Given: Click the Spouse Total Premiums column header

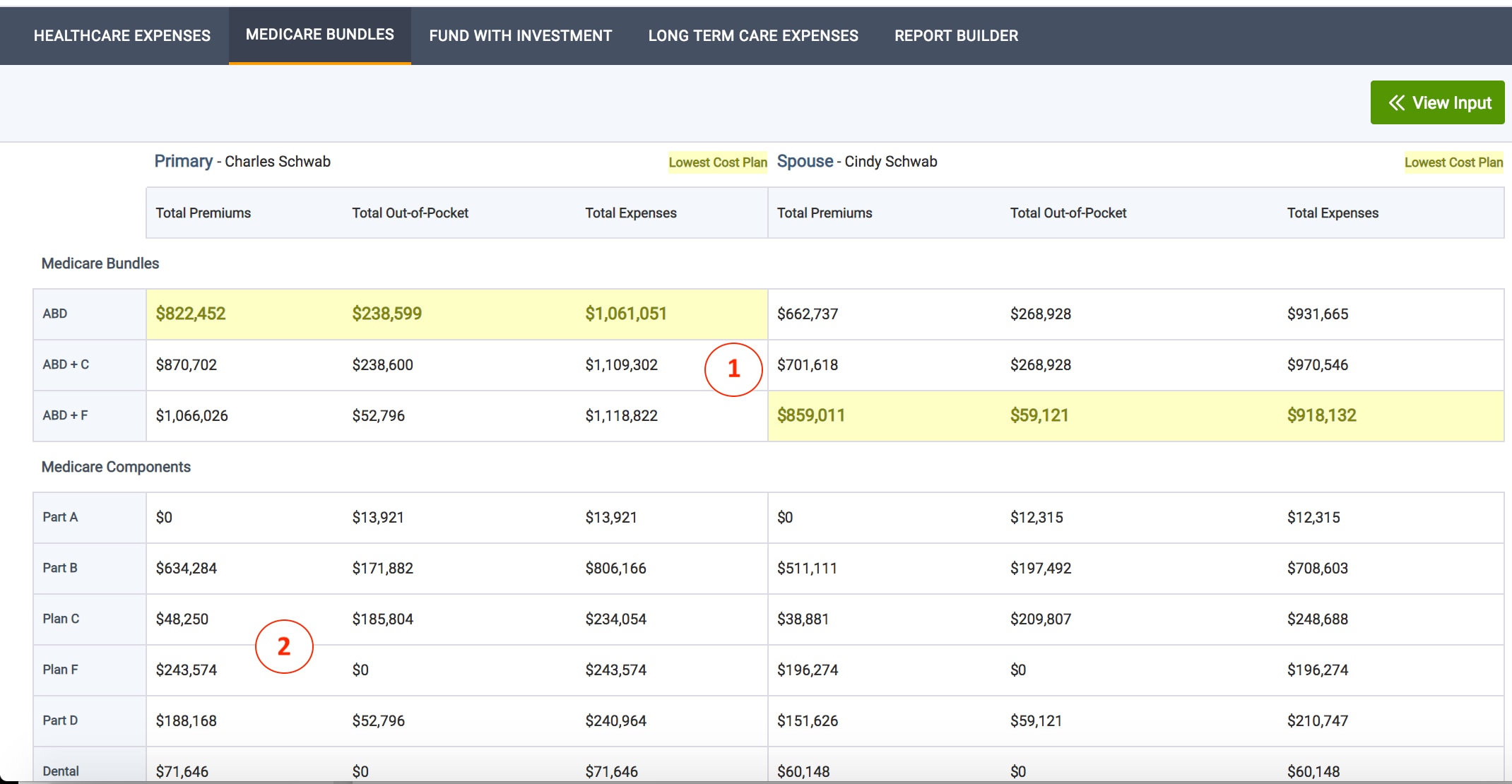Looking at the screenshot, I should tap(825, 213).
